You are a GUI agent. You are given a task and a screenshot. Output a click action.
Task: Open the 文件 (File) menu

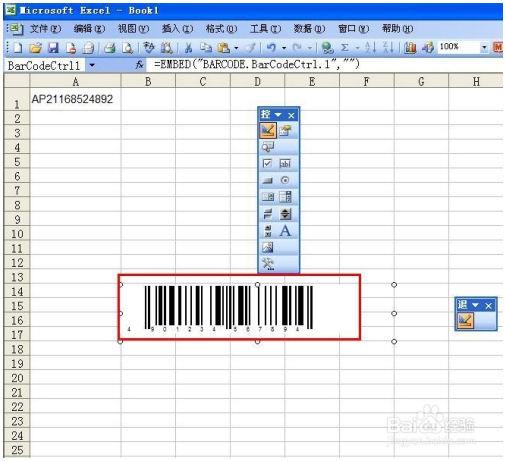[45, 29]
